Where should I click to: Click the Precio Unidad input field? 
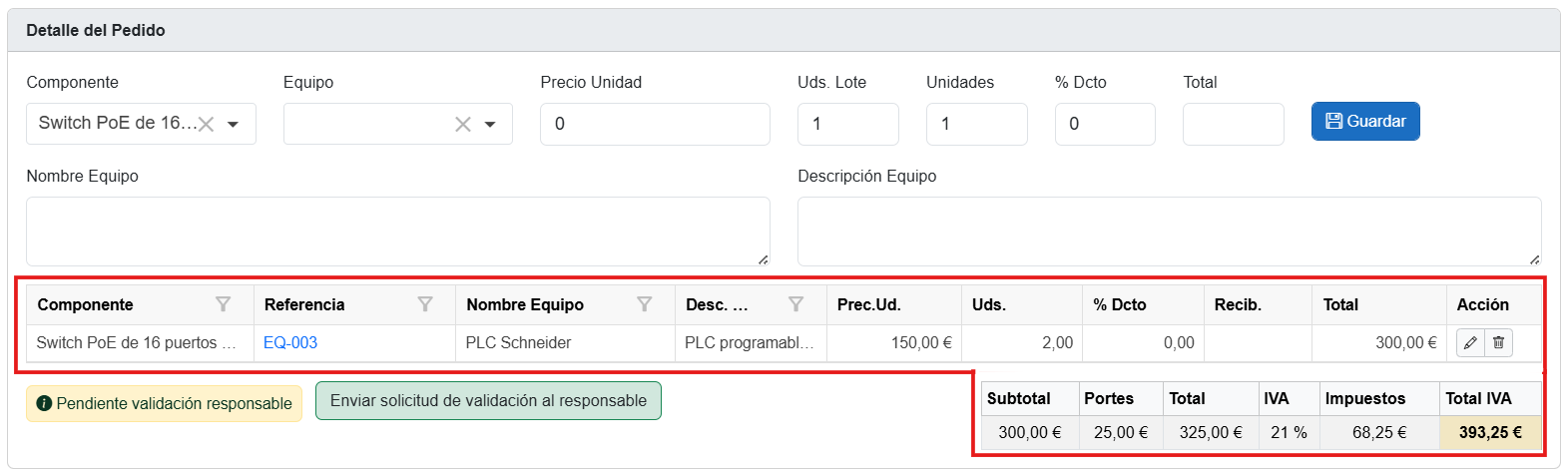pyautogui.click(x=655, y=125)
